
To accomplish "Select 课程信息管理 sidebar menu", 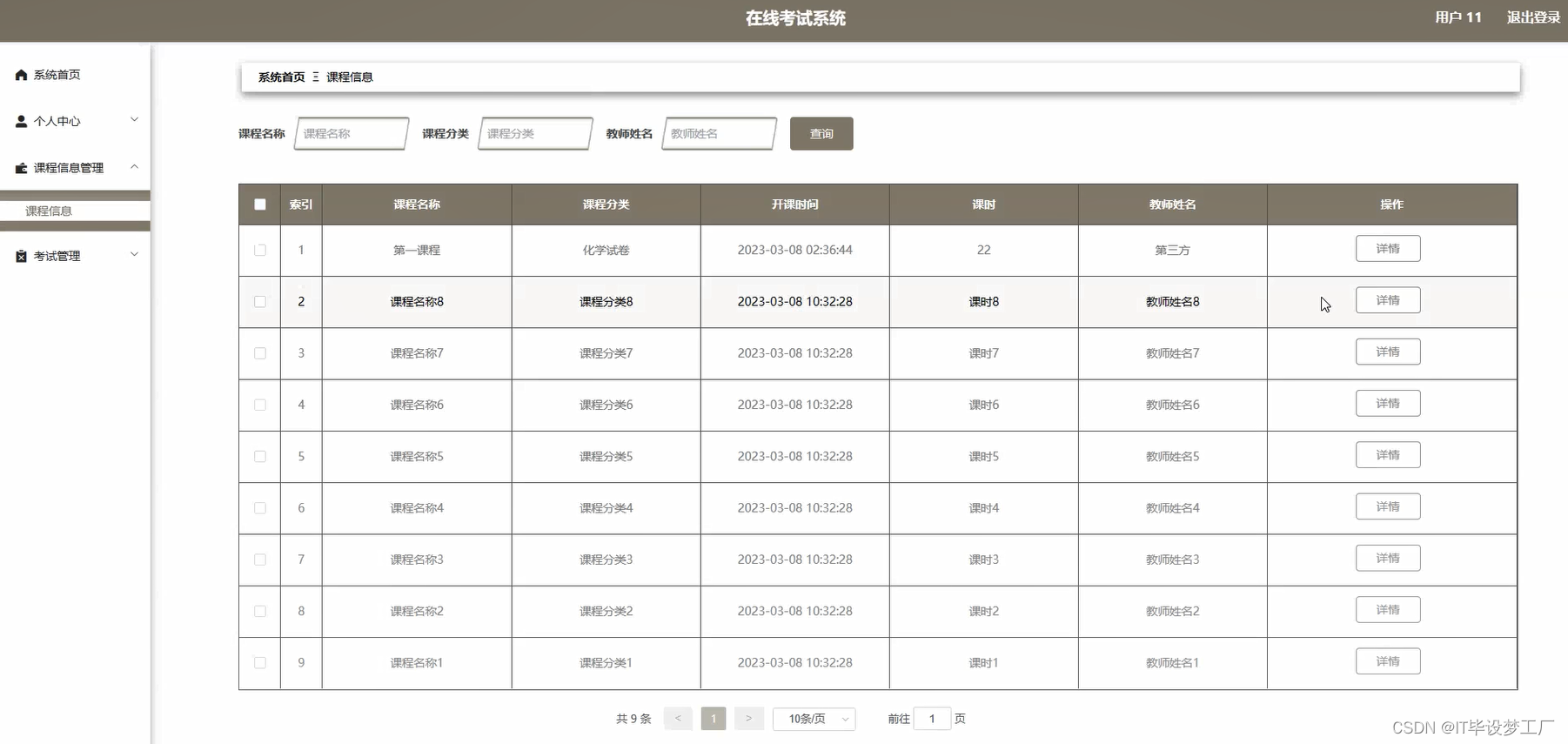I will tap(75, 168).
